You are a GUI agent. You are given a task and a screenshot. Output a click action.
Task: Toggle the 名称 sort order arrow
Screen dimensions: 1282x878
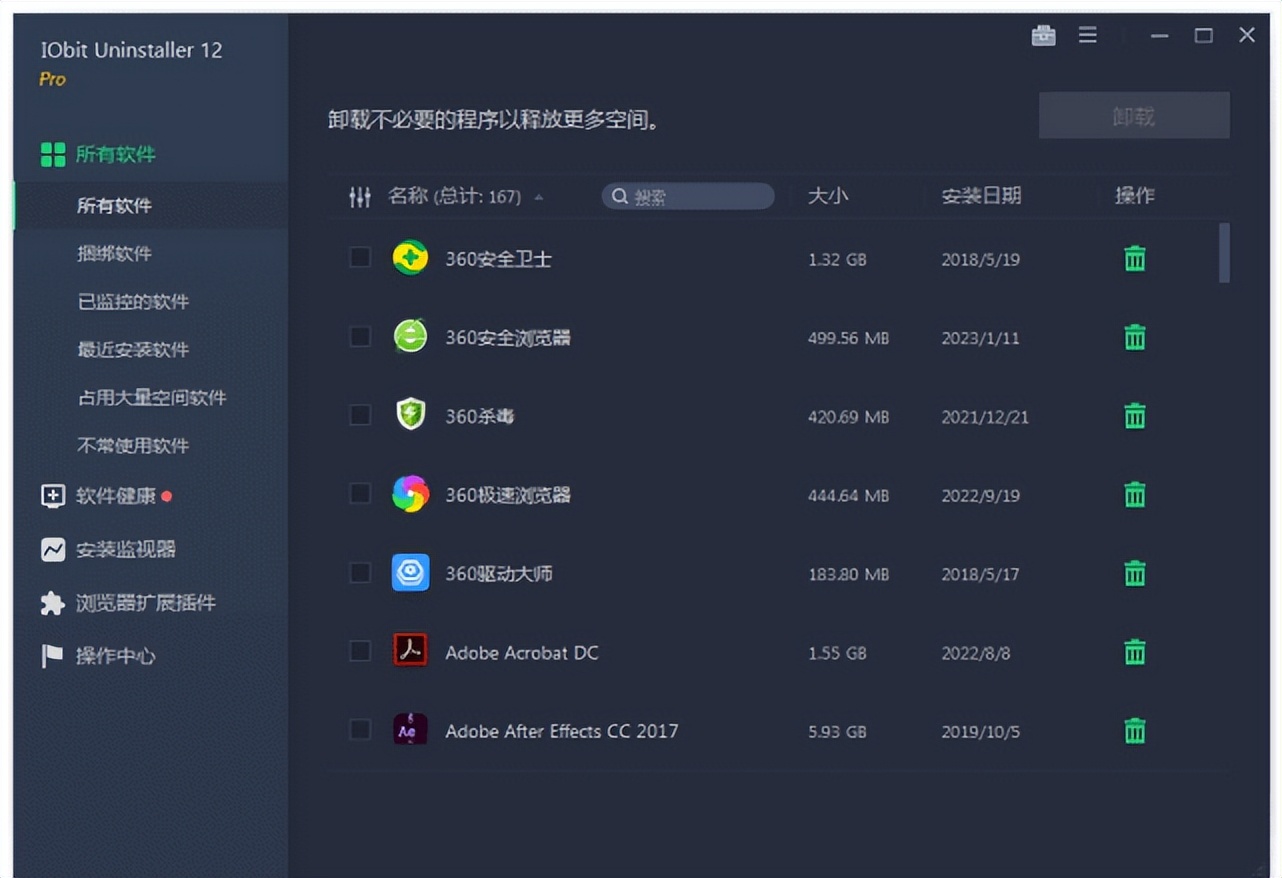538,197
